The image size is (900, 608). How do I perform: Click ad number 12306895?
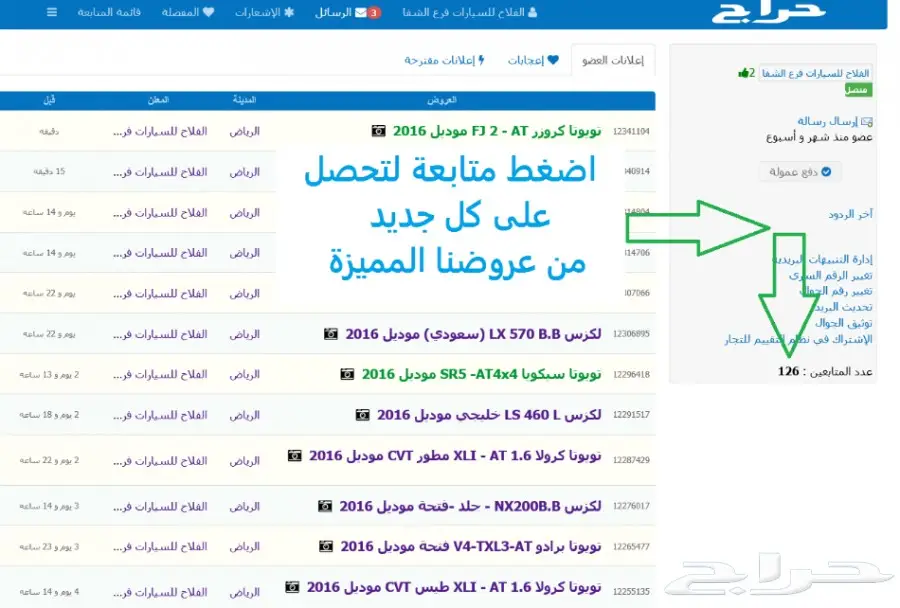coord(631,334)
